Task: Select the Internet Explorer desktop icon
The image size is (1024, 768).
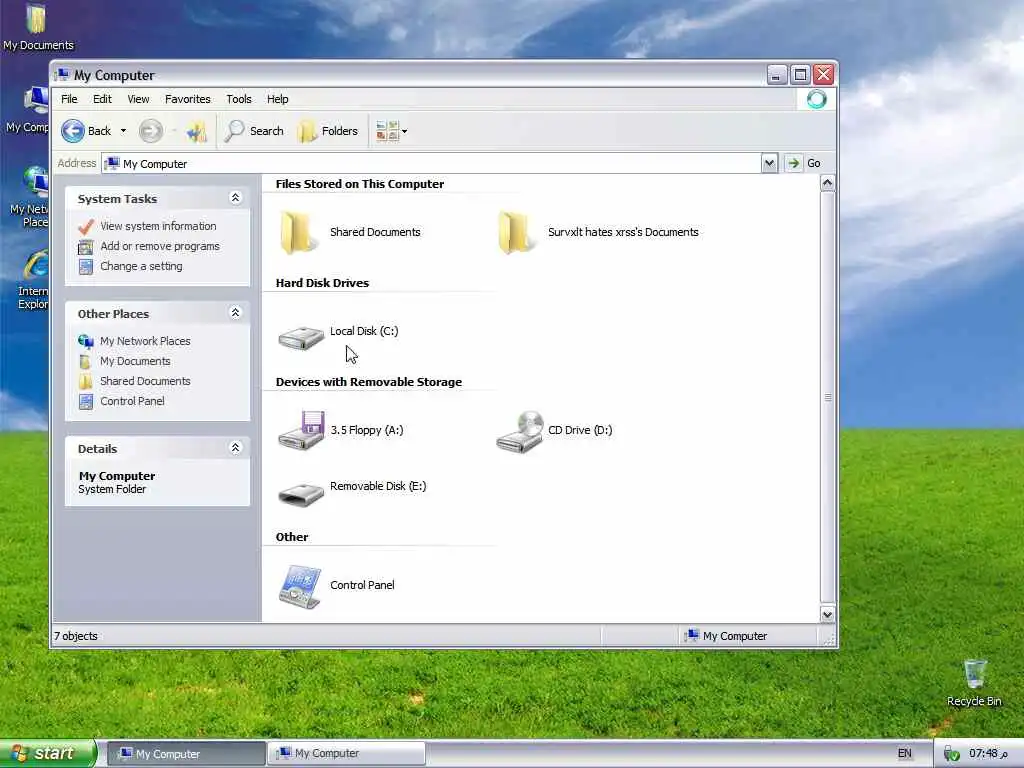Action: click(x=34, y=280)
